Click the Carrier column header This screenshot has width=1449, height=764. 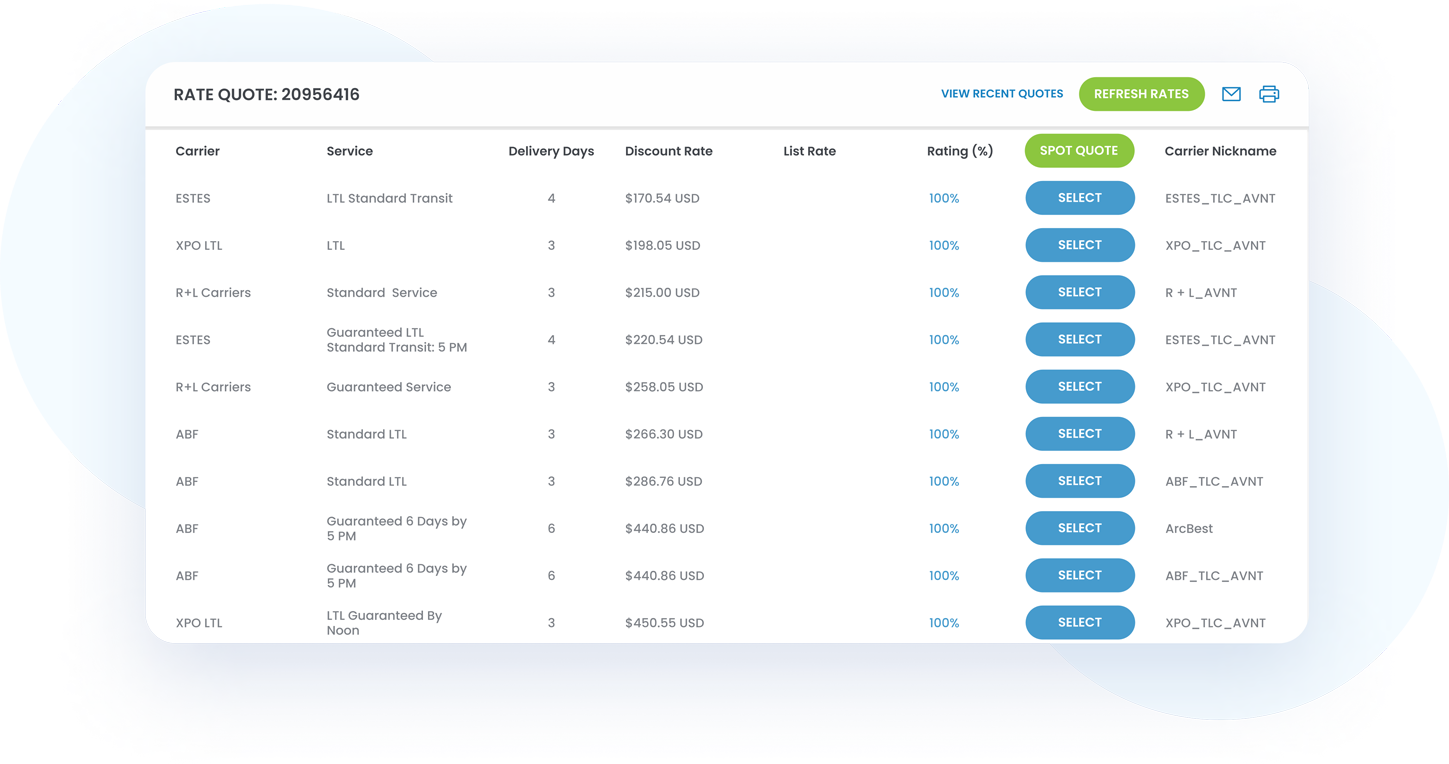(197, 152)
